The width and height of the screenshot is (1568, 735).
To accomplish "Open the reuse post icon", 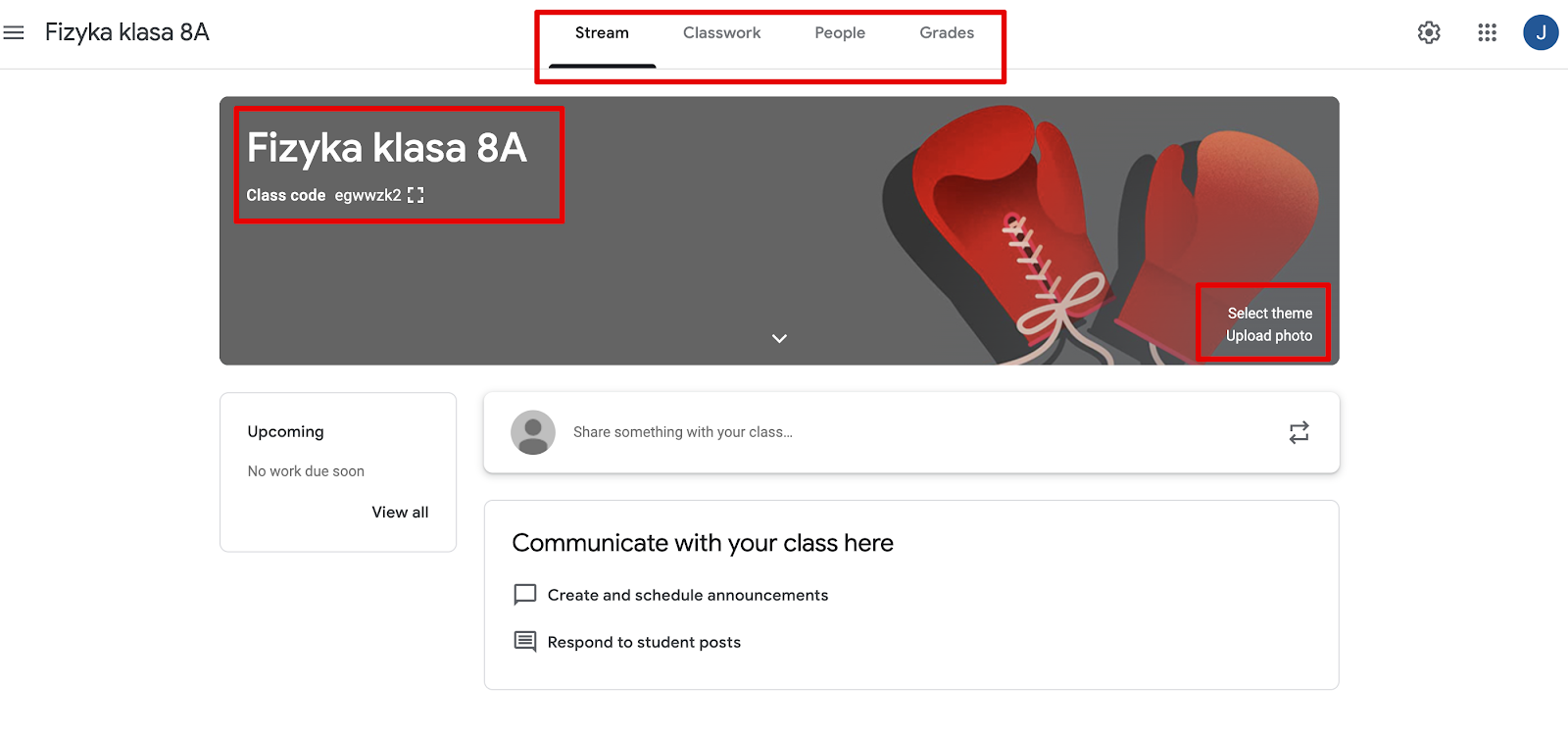I will [x=1298, y=432].
